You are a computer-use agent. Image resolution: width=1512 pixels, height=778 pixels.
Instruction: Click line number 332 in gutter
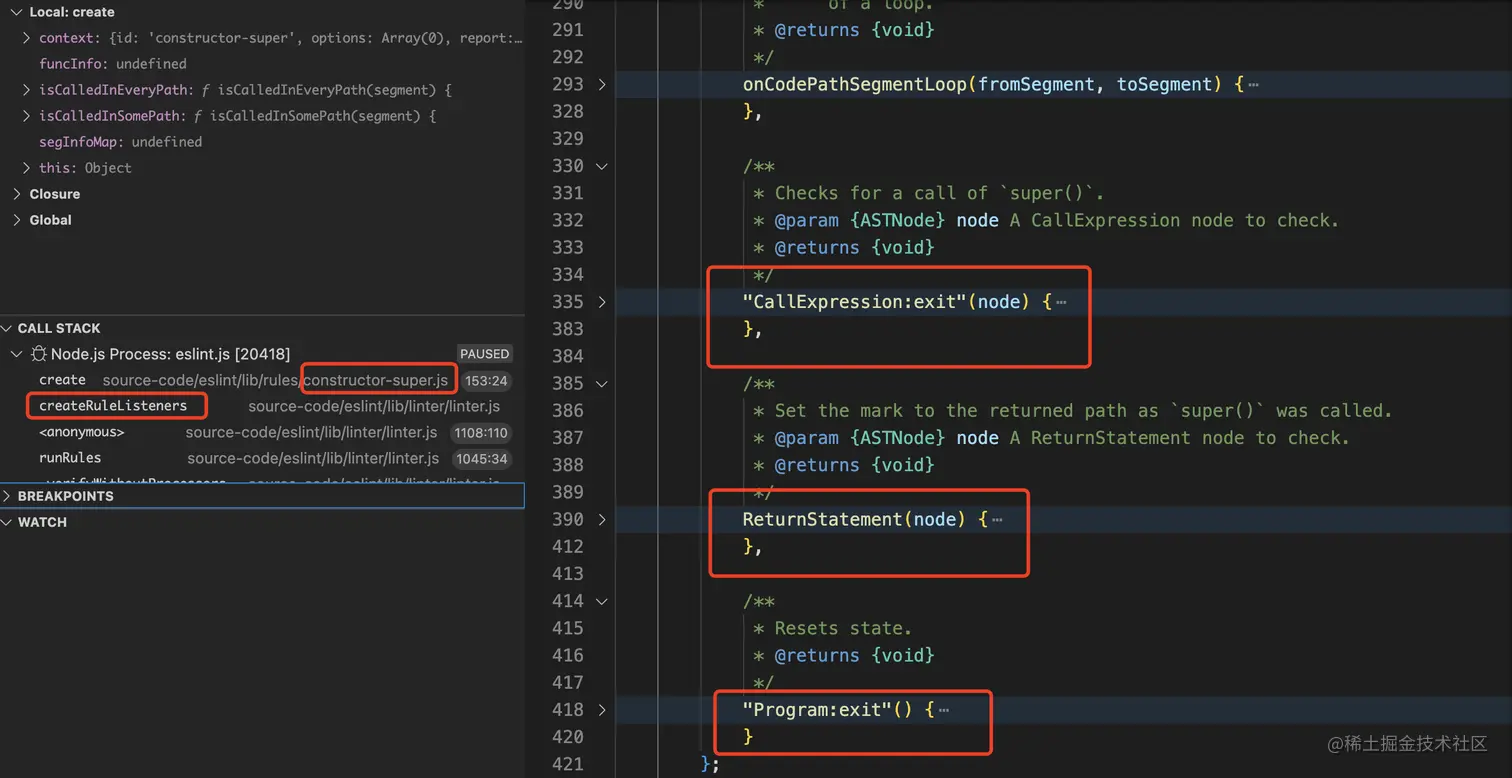pos(567,220)
